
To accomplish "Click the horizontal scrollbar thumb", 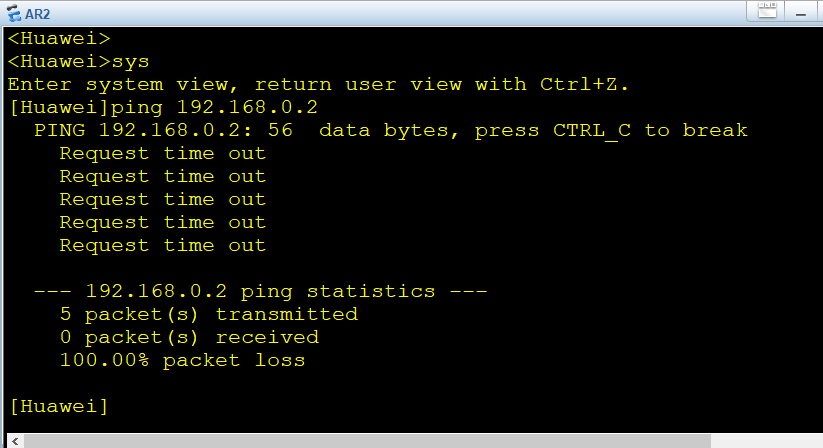I will click(367, 441).
